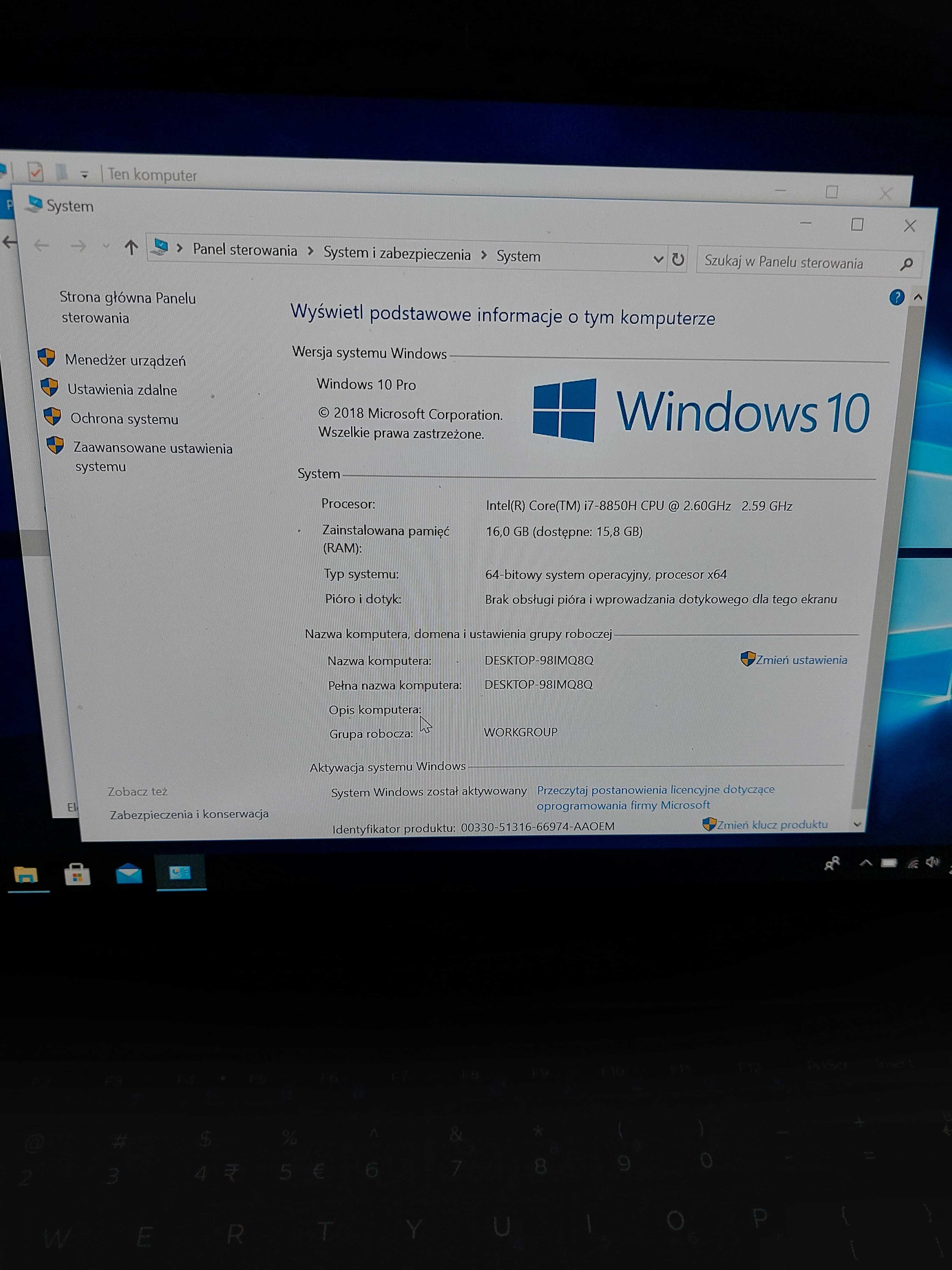Image resolution: width=952 pixels, height=1270 pixels.
Task: Click the computer icon in address bar
Action: pos(160,247)
